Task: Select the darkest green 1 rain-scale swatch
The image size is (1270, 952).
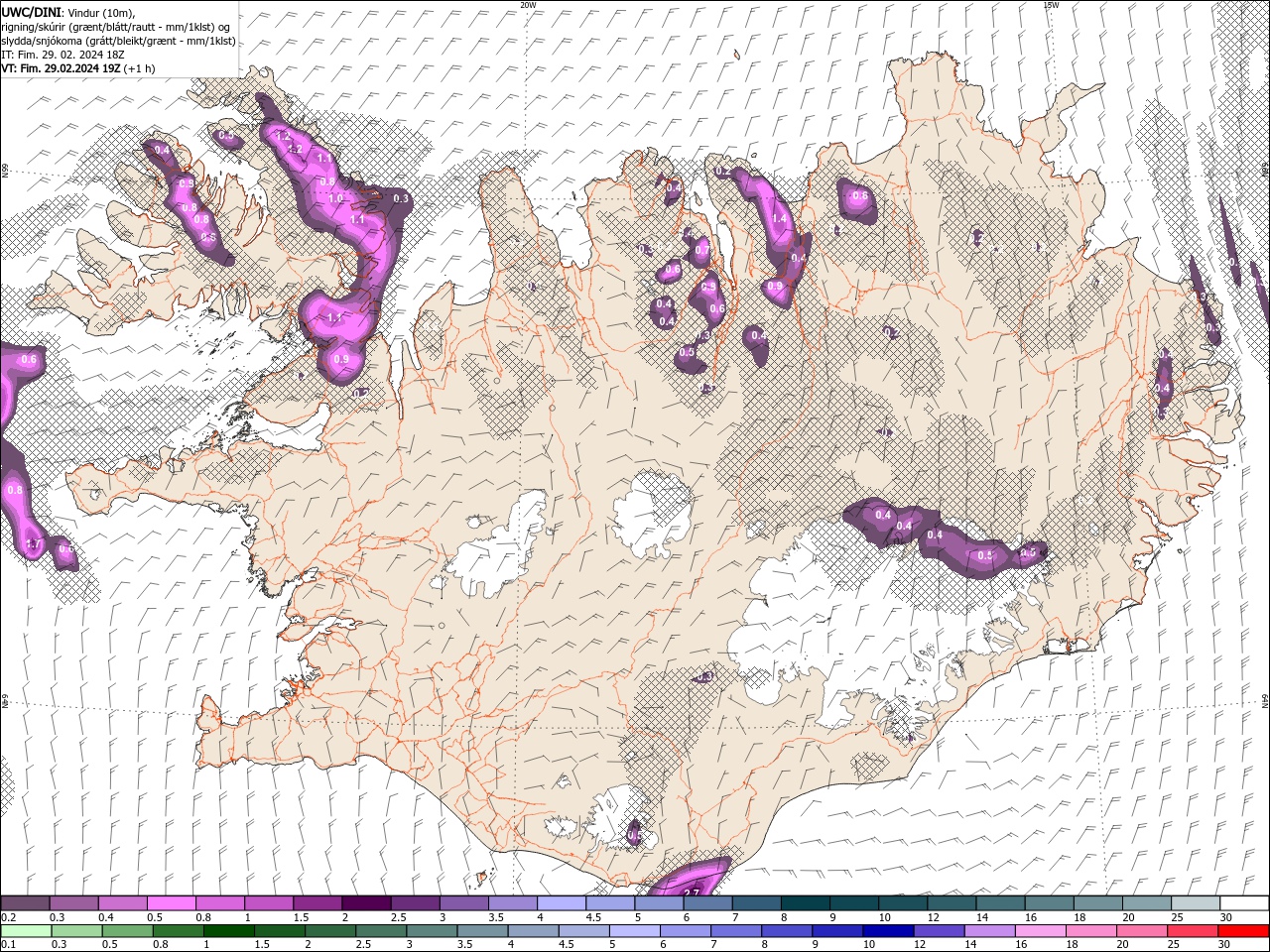Action: point(228,931)
